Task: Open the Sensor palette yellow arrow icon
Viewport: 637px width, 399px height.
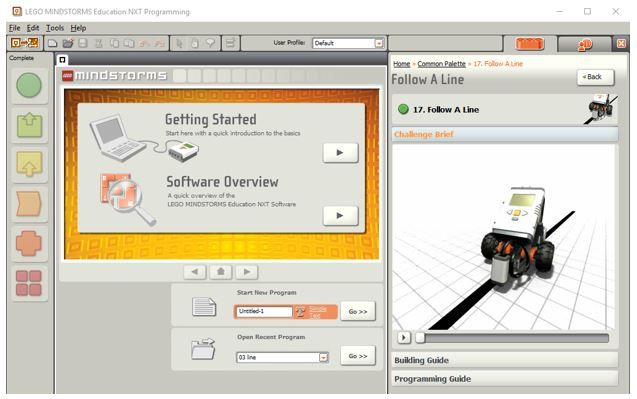Action: point(29,164)
